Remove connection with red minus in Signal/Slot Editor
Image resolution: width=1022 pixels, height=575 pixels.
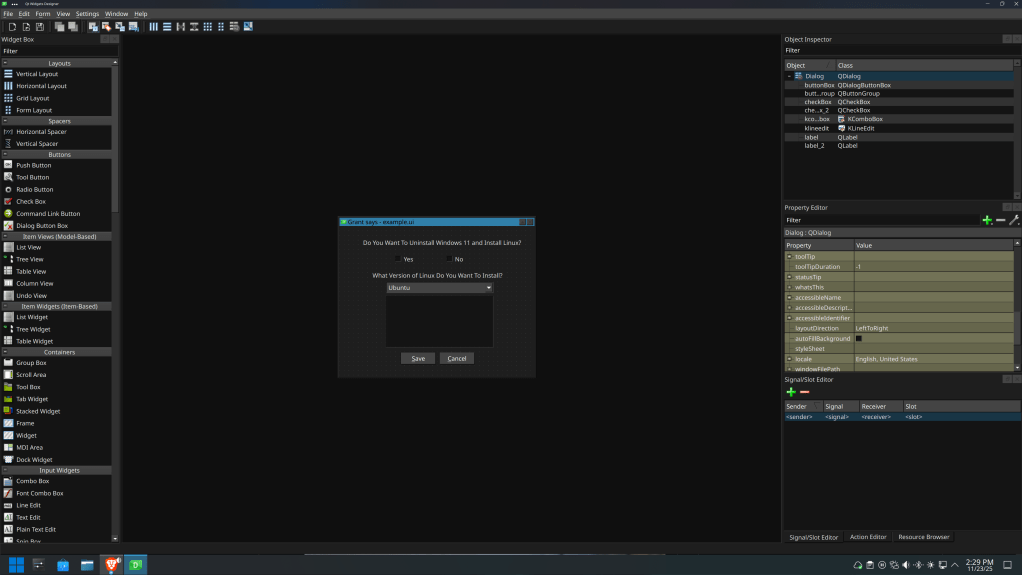click(804, 392)
